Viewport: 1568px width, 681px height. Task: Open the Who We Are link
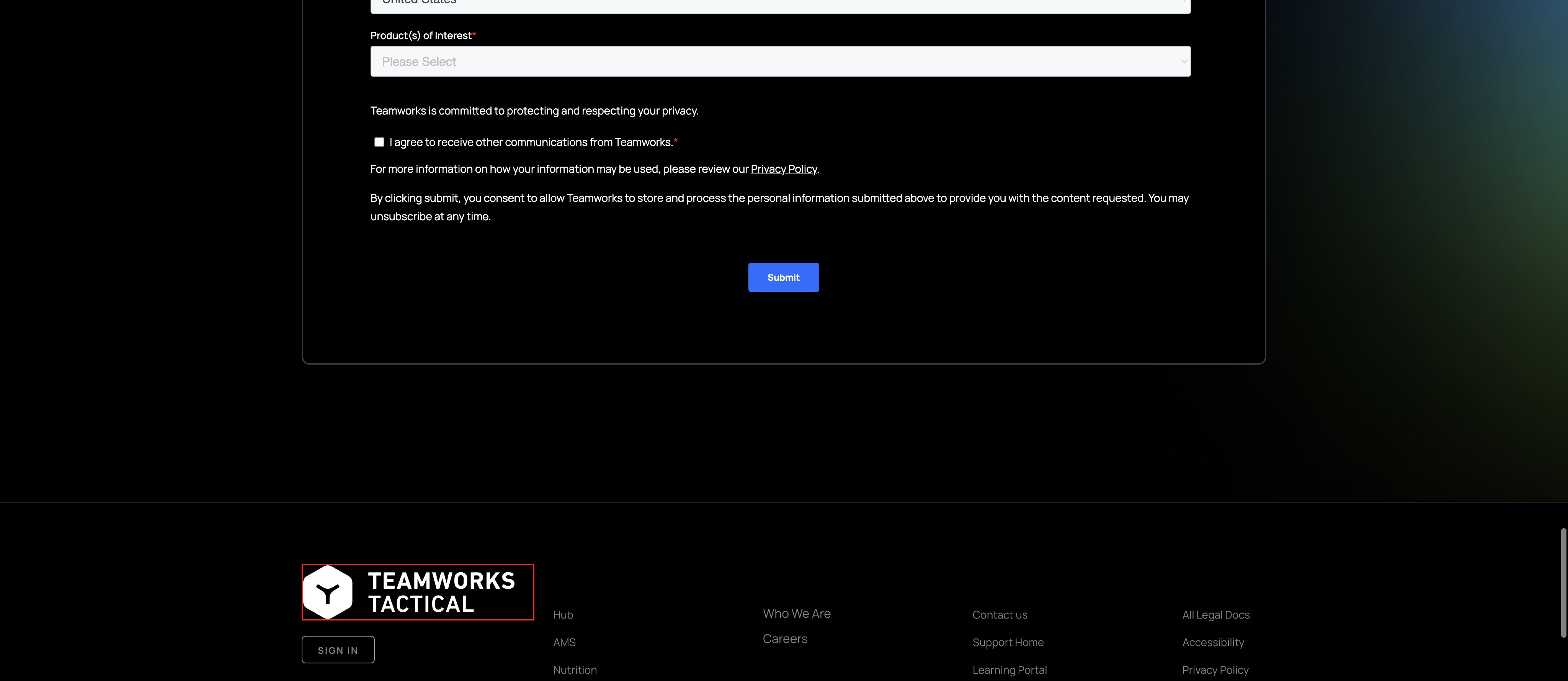(x=796, y=613)
